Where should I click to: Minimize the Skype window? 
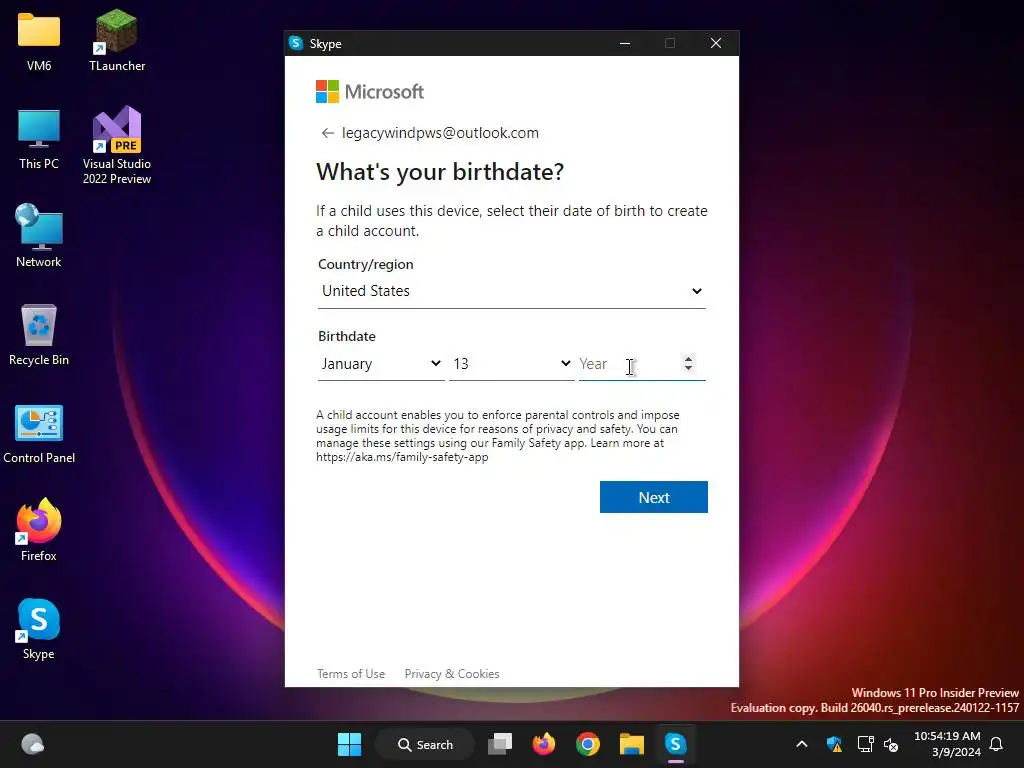(625, 43)
